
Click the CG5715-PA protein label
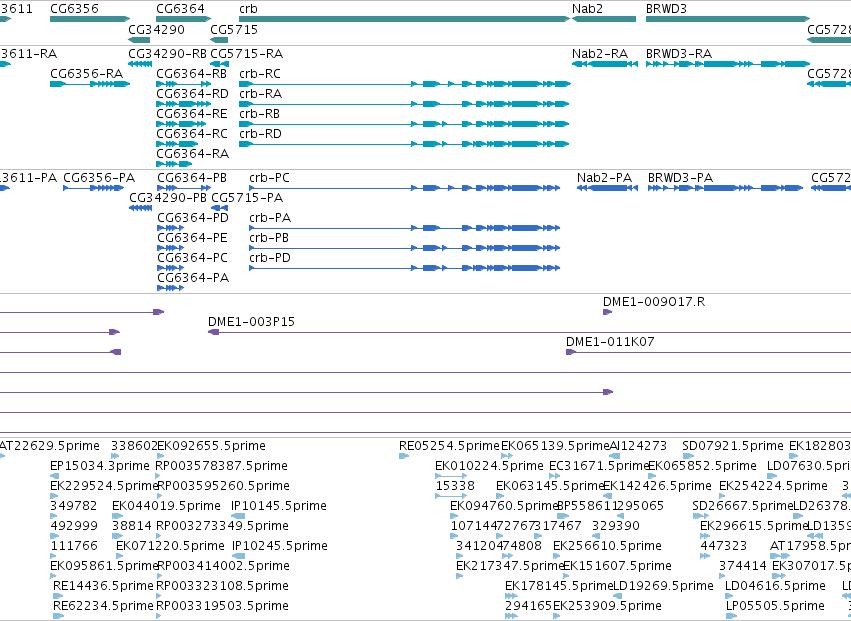click(247, 198)
